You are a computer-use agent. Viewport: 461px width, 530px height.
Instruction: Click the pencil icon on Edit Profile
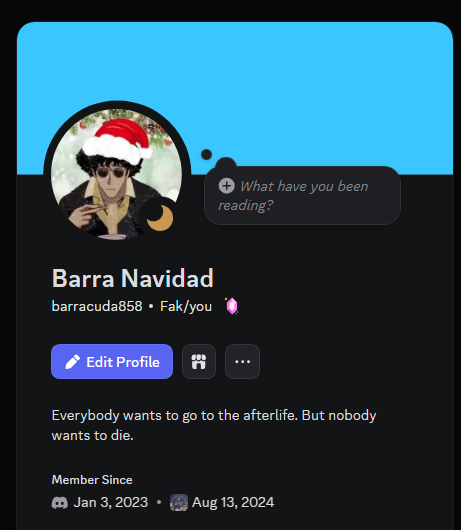point(72,362)
